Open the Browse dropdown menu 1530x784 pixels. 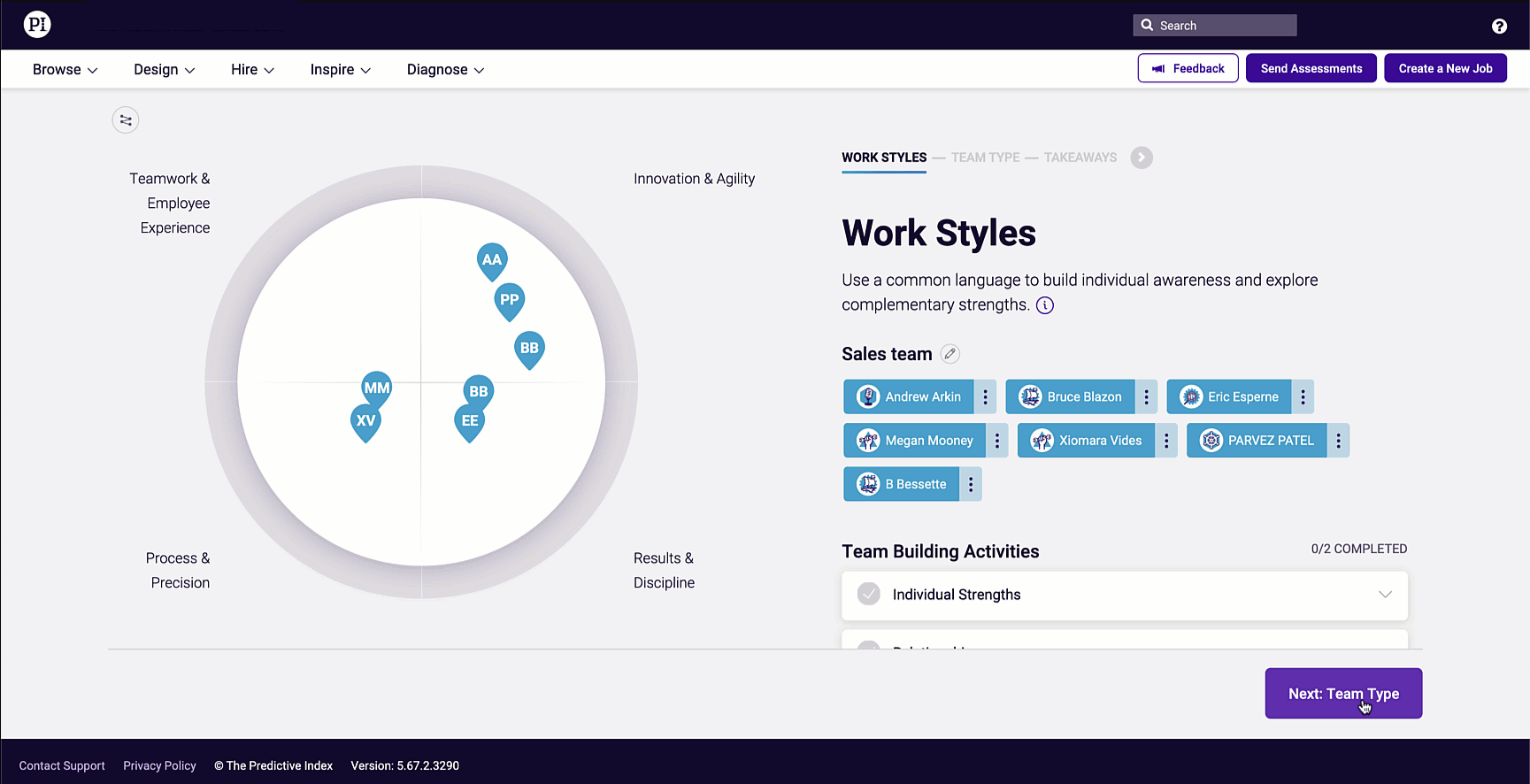(x=65, y=69)
